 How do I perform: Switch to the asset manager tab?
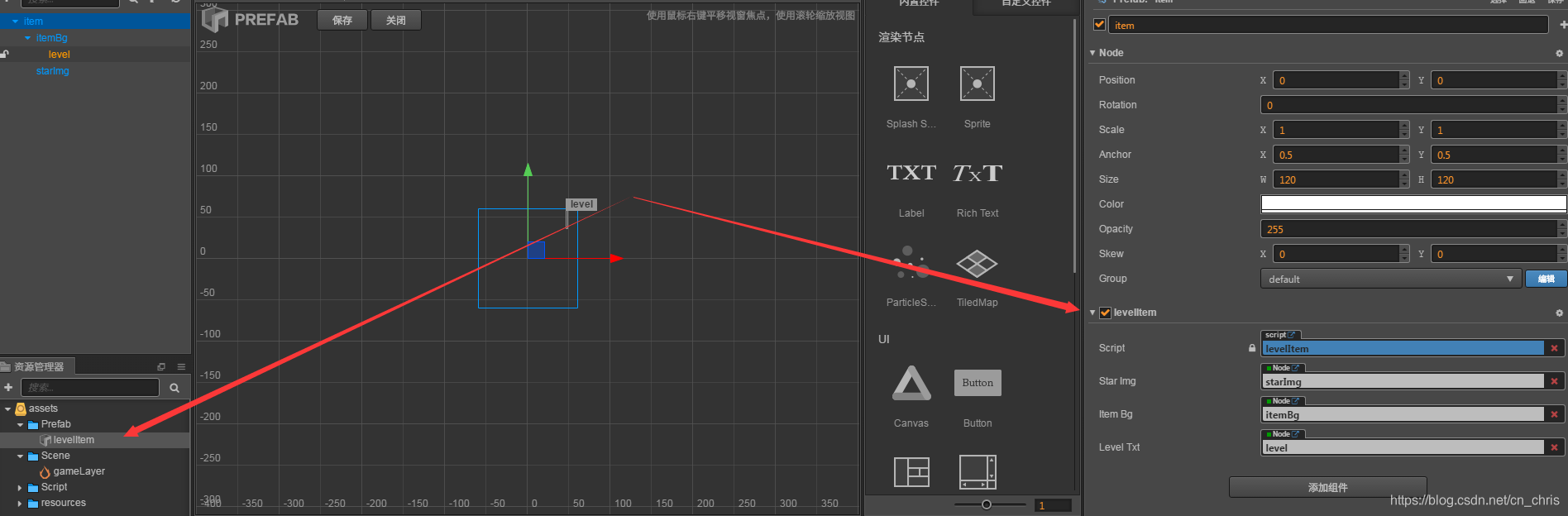click(37, 366)
